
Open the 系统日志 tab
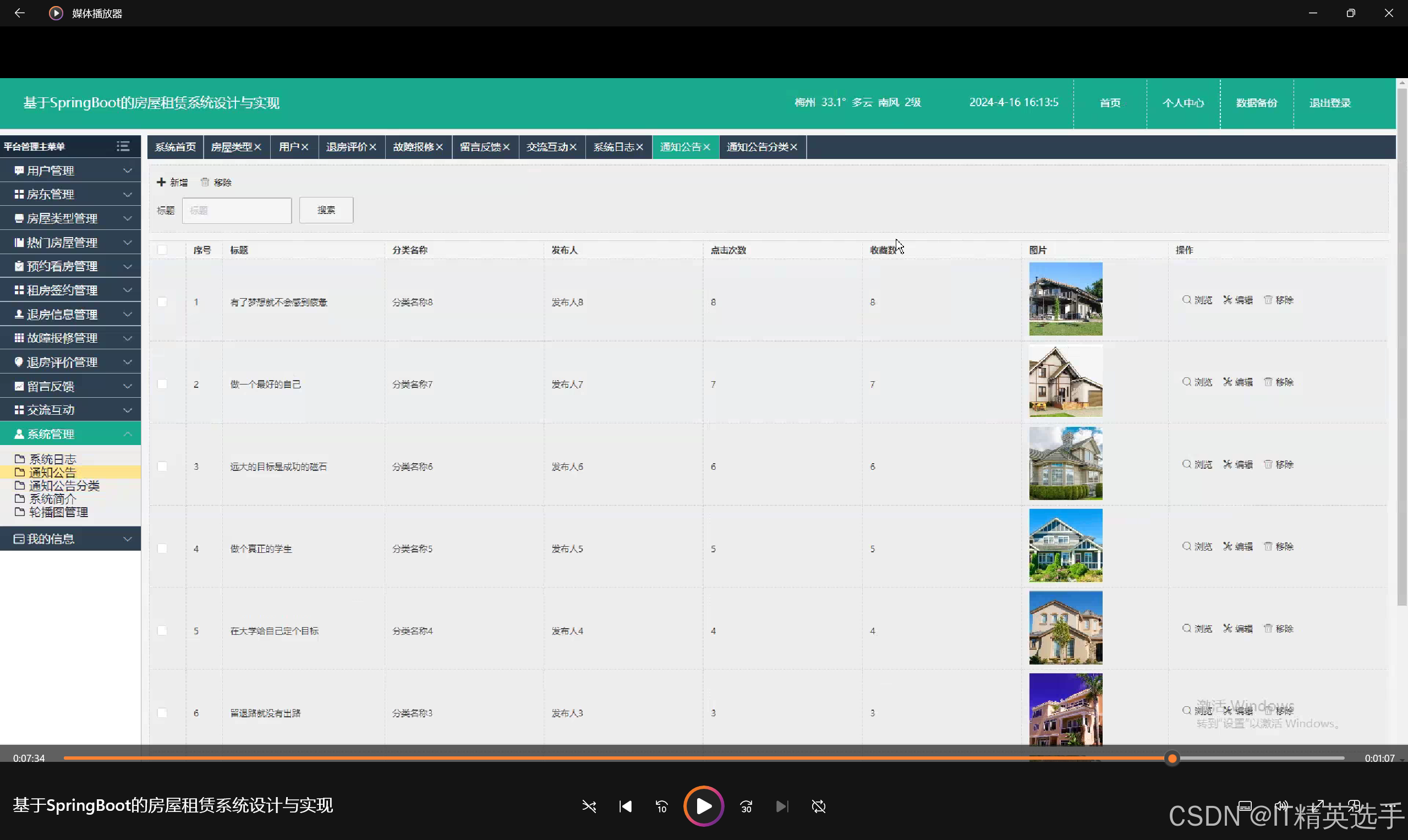(x=613, y=147)
